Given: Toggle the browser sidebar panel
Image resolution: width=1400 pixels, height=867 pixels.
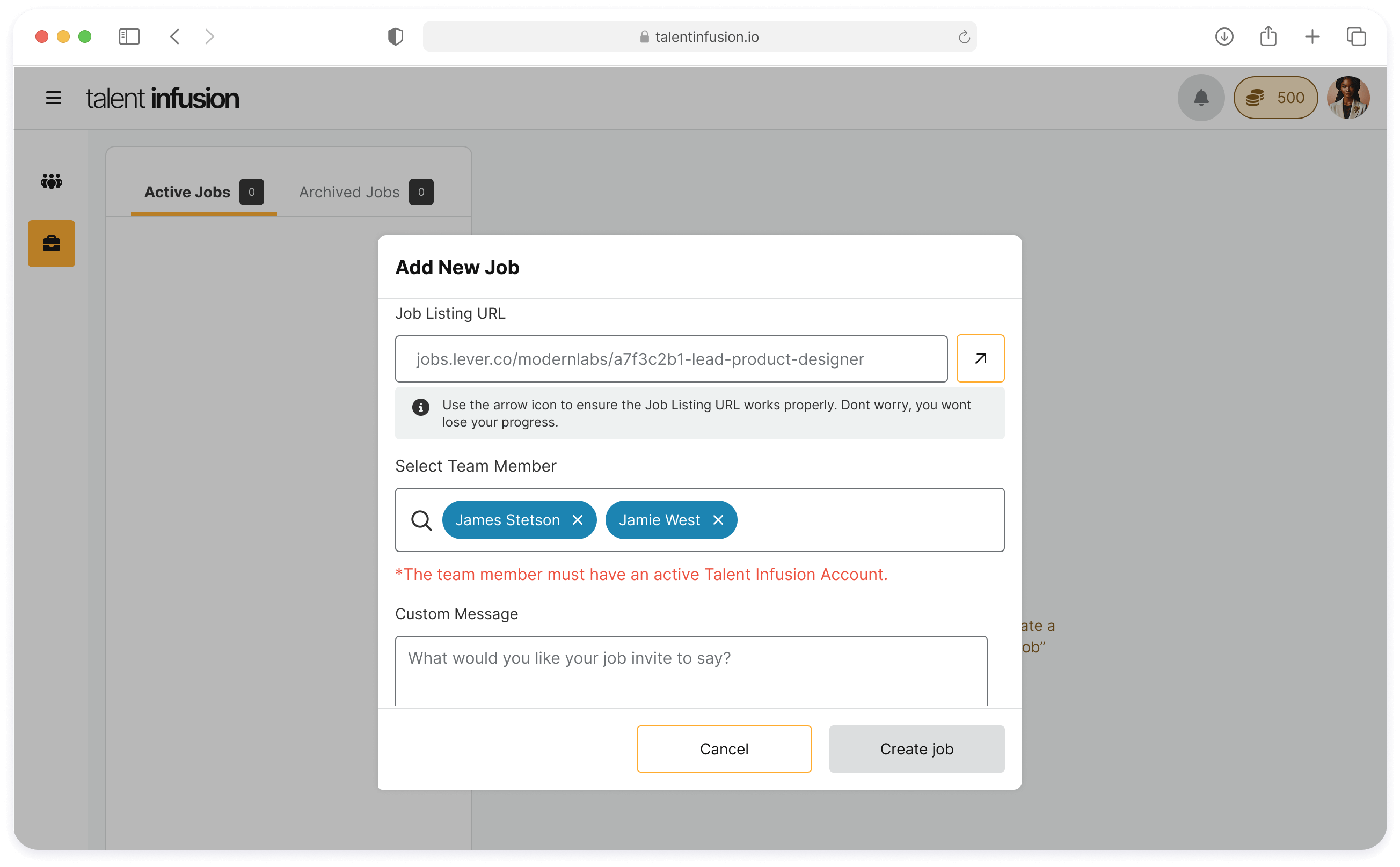Looking at the screenshot, I should point(129,37).
